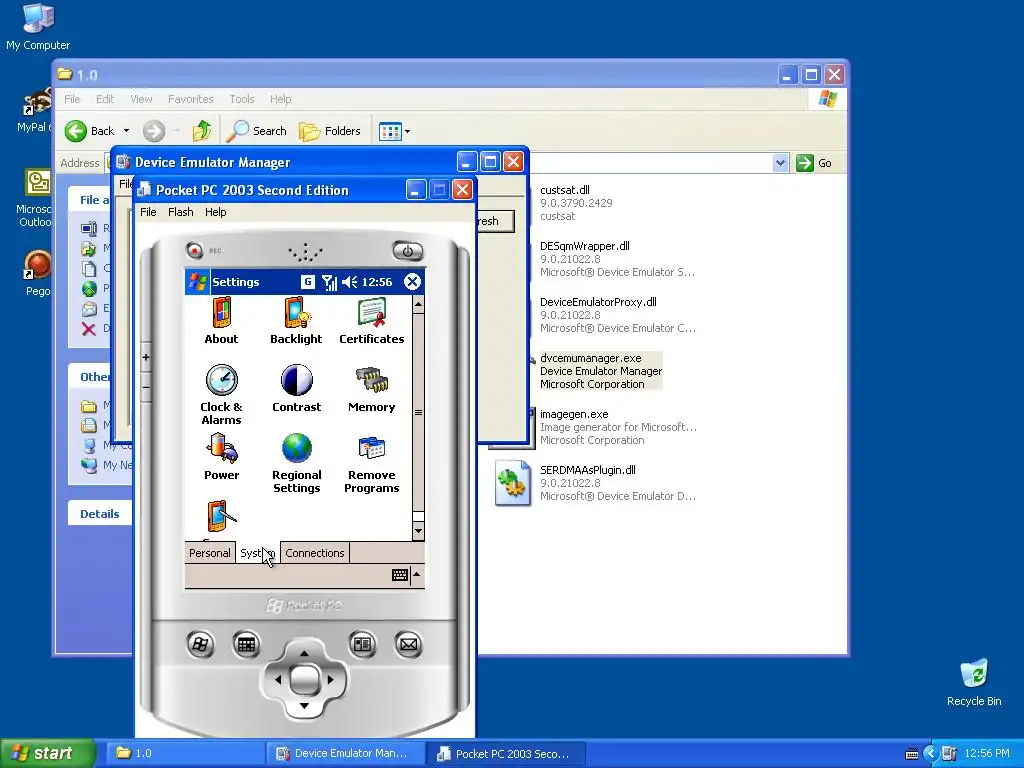
Task: Open the Certificates settings icon
Action: click(x=372, y=320)
